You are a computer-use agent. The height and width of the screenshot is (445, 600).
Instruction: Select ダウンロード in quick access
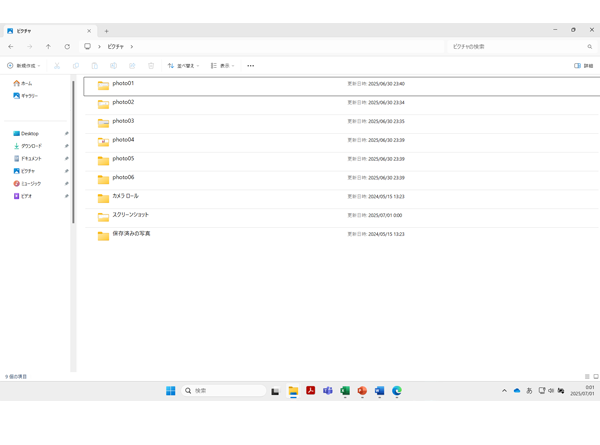click(30, 146)
